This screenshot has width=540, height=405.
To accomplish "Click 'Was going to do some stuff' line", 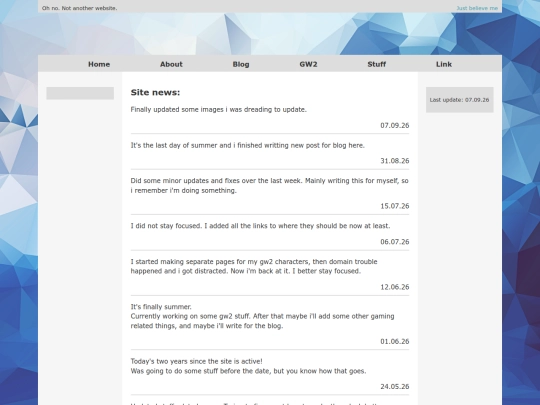I will (248, 371).
